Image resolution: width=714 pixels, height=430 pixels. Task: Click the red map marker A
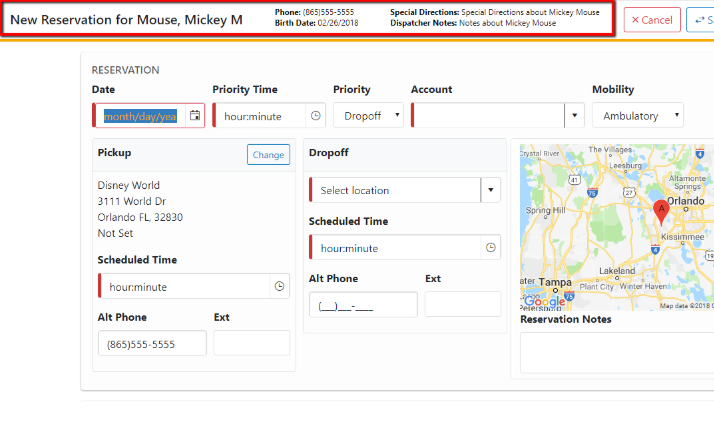pos(661,212)
